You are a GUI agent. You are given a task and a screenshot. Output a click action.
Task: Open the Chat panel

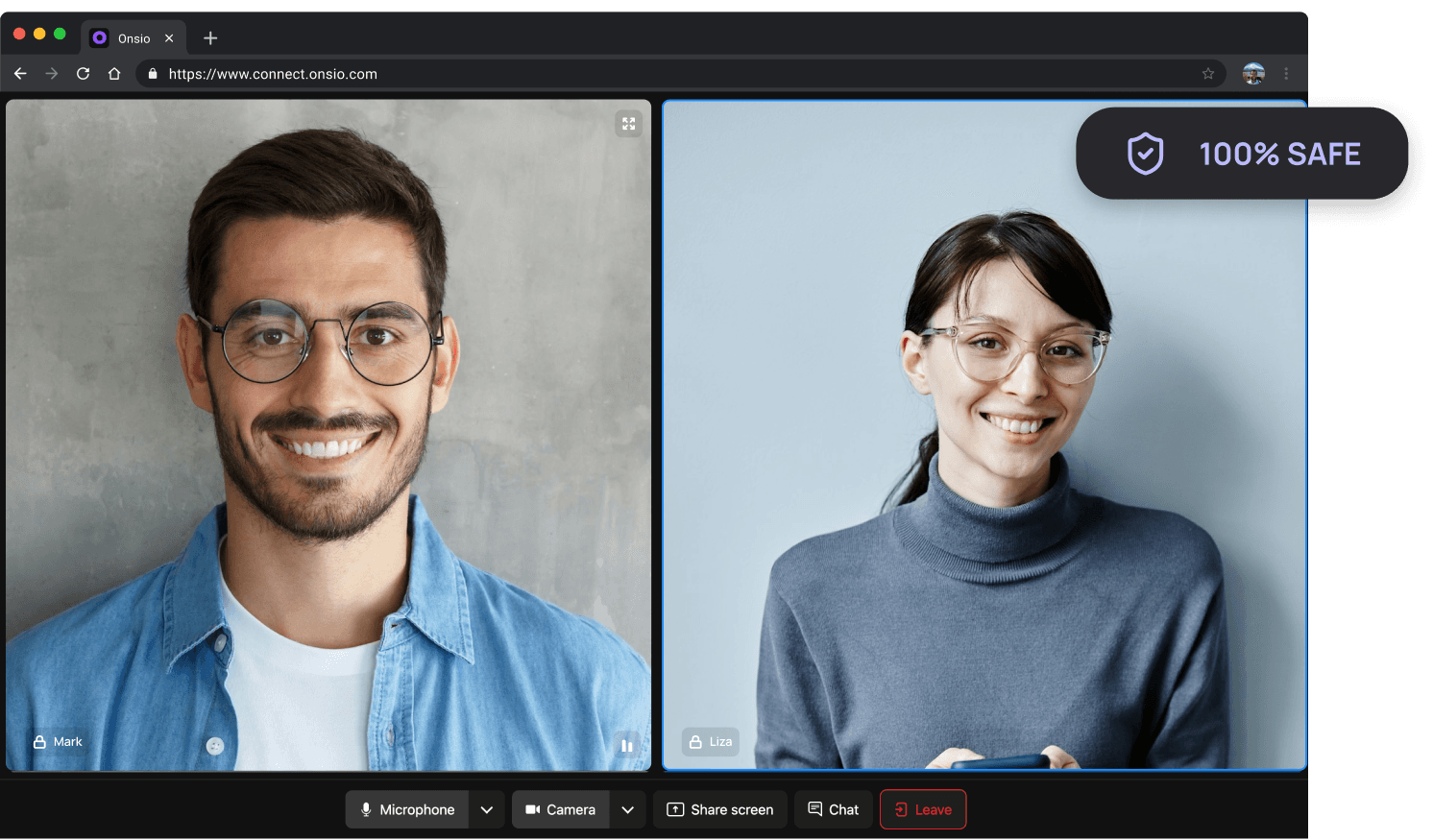tap(834, 809)
